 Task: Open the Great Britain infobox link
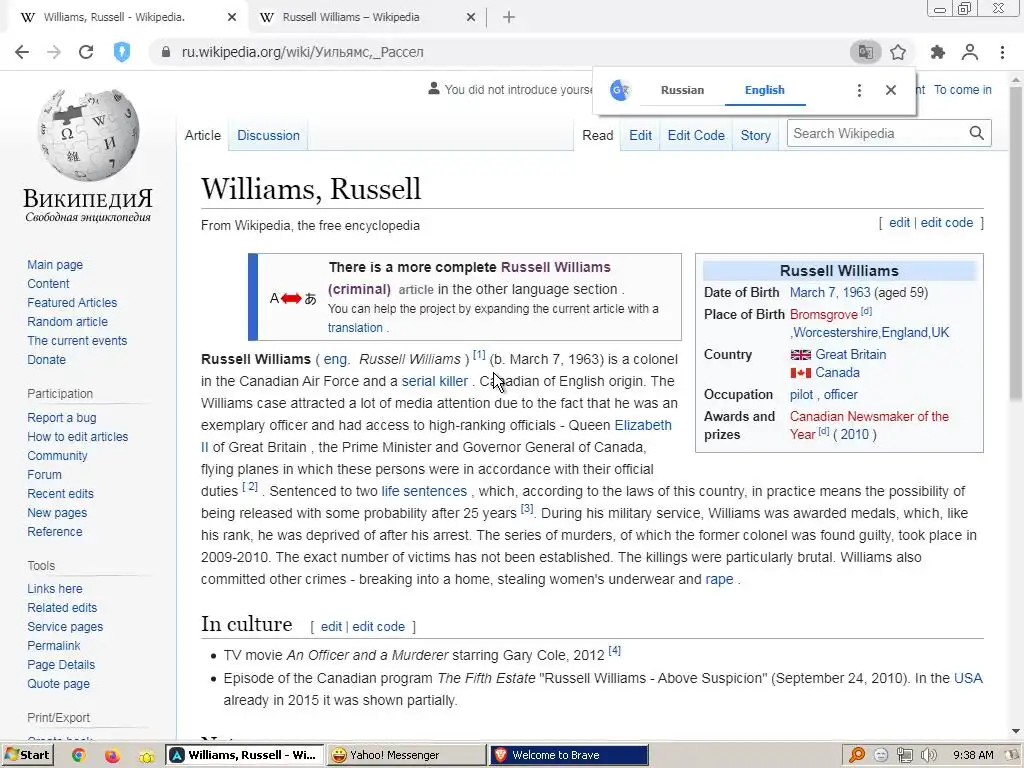click(850, 354)
